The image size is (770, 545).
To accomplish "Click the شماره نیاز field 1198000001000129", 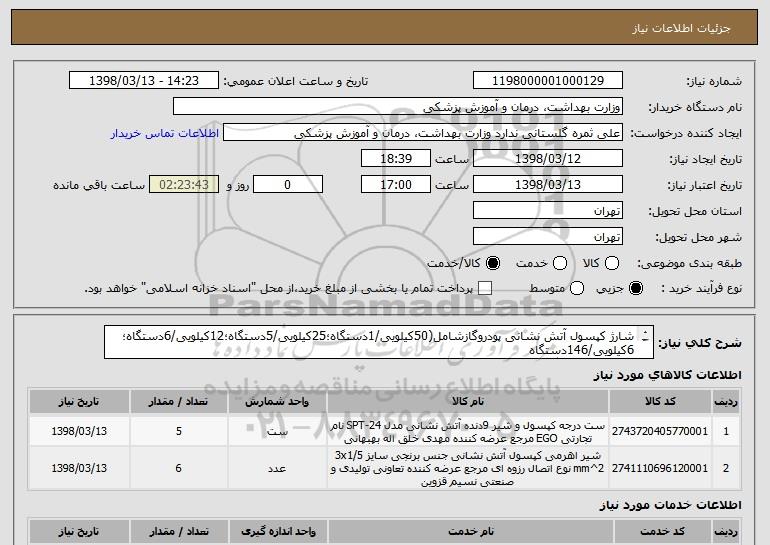I will (548, 81).
